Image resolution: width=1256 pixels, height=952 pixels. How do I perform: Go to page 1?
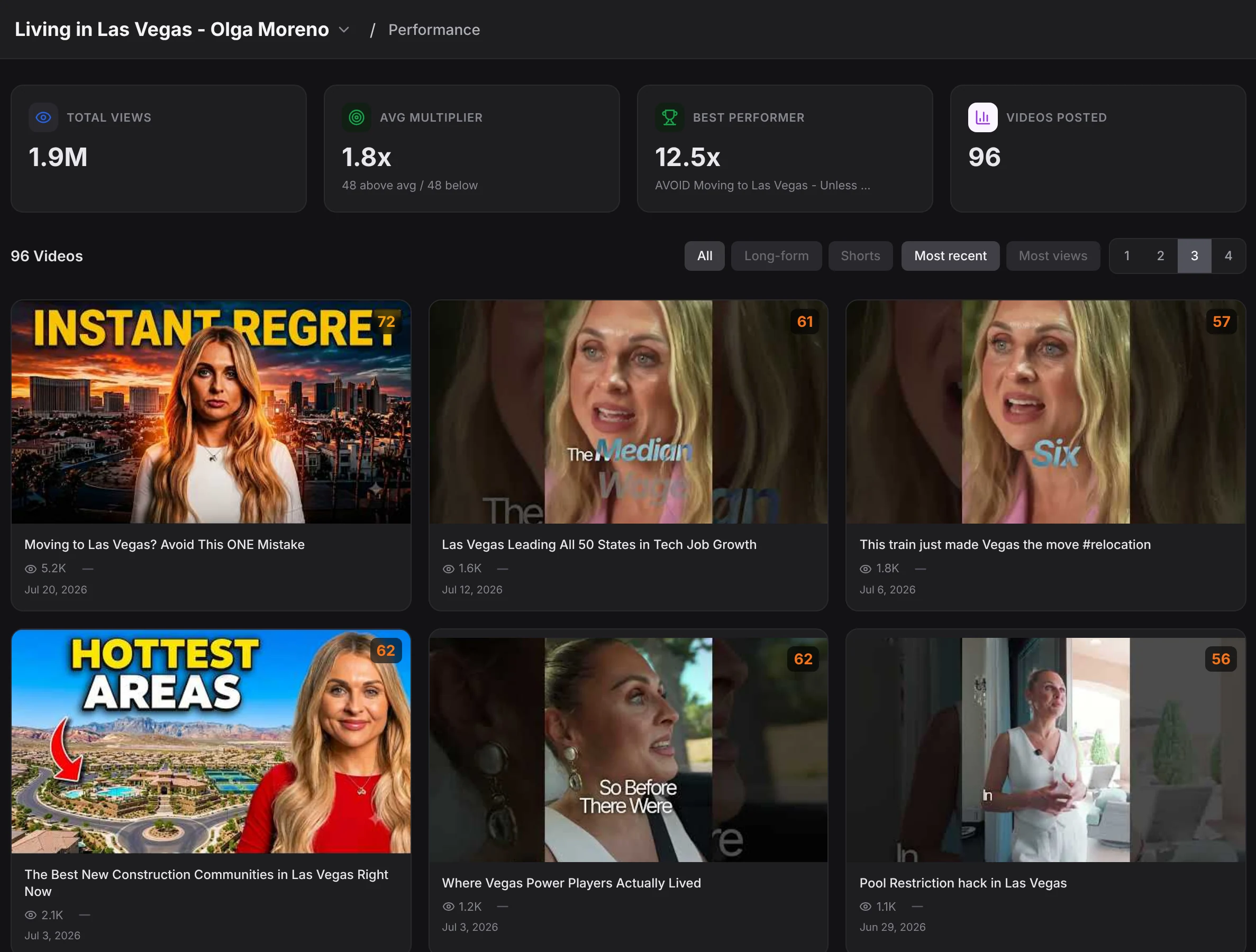(x=1126, y=256)
